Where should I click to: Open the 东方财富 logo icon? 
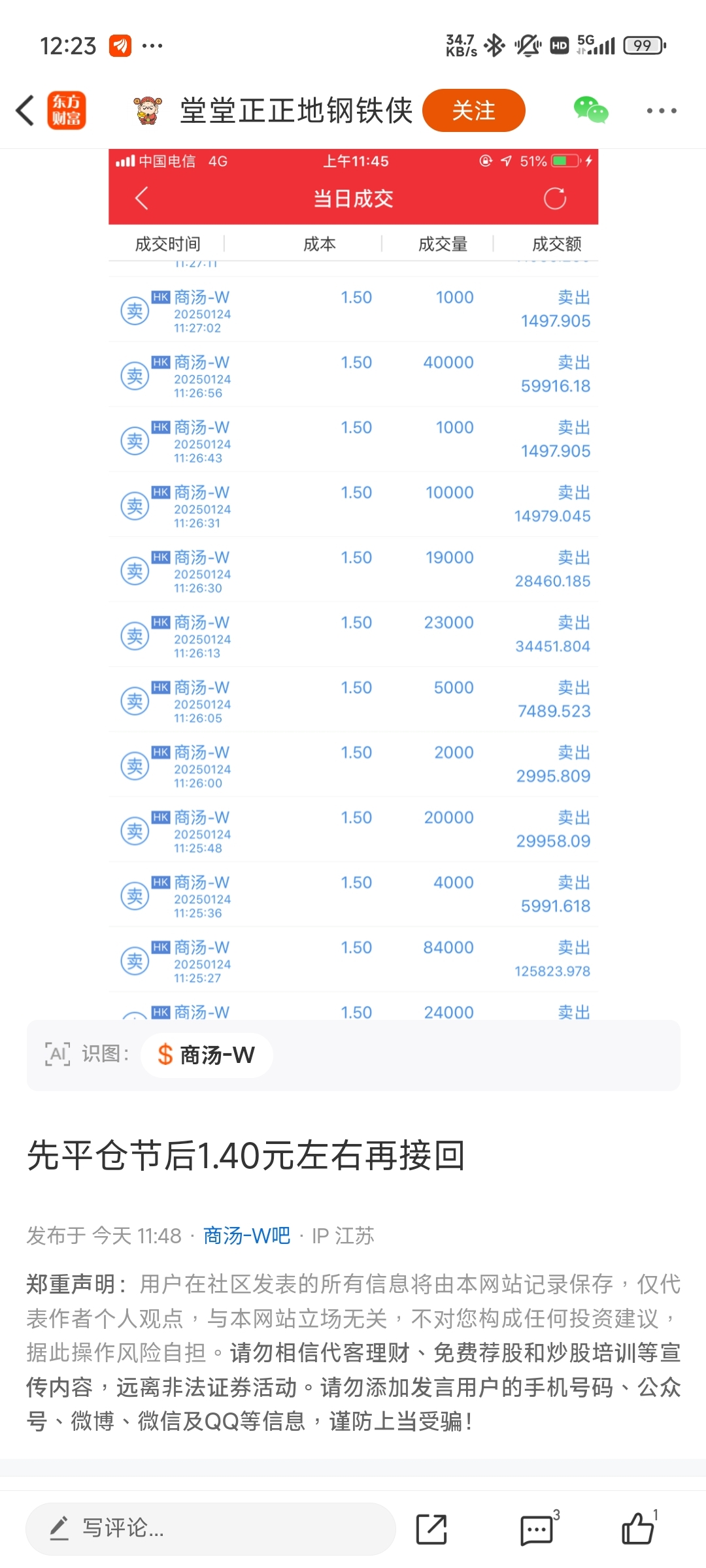point(67,110)
